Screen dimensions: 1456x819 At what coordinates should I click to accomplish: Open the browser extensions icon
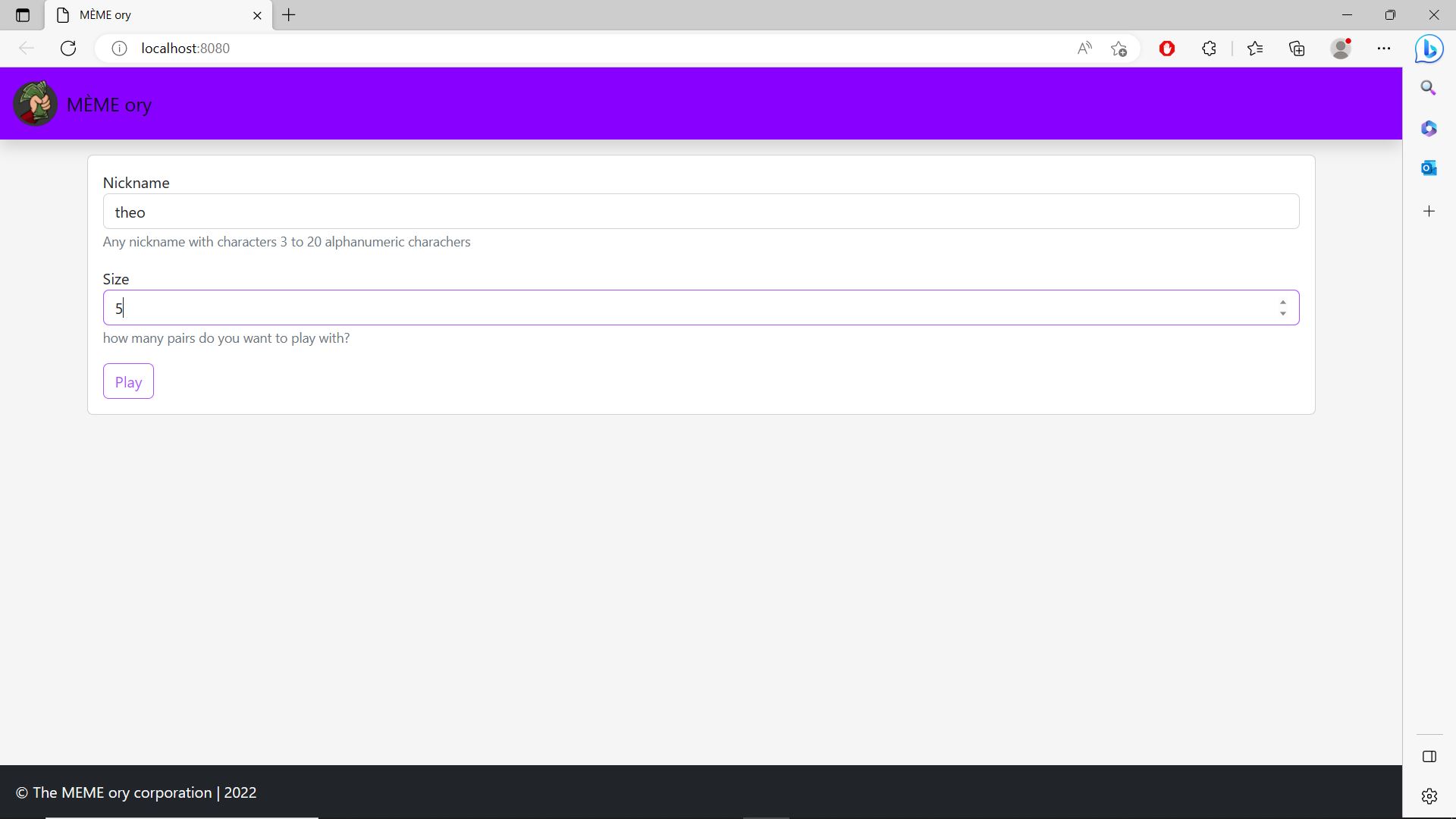(x=1209, y=48)
